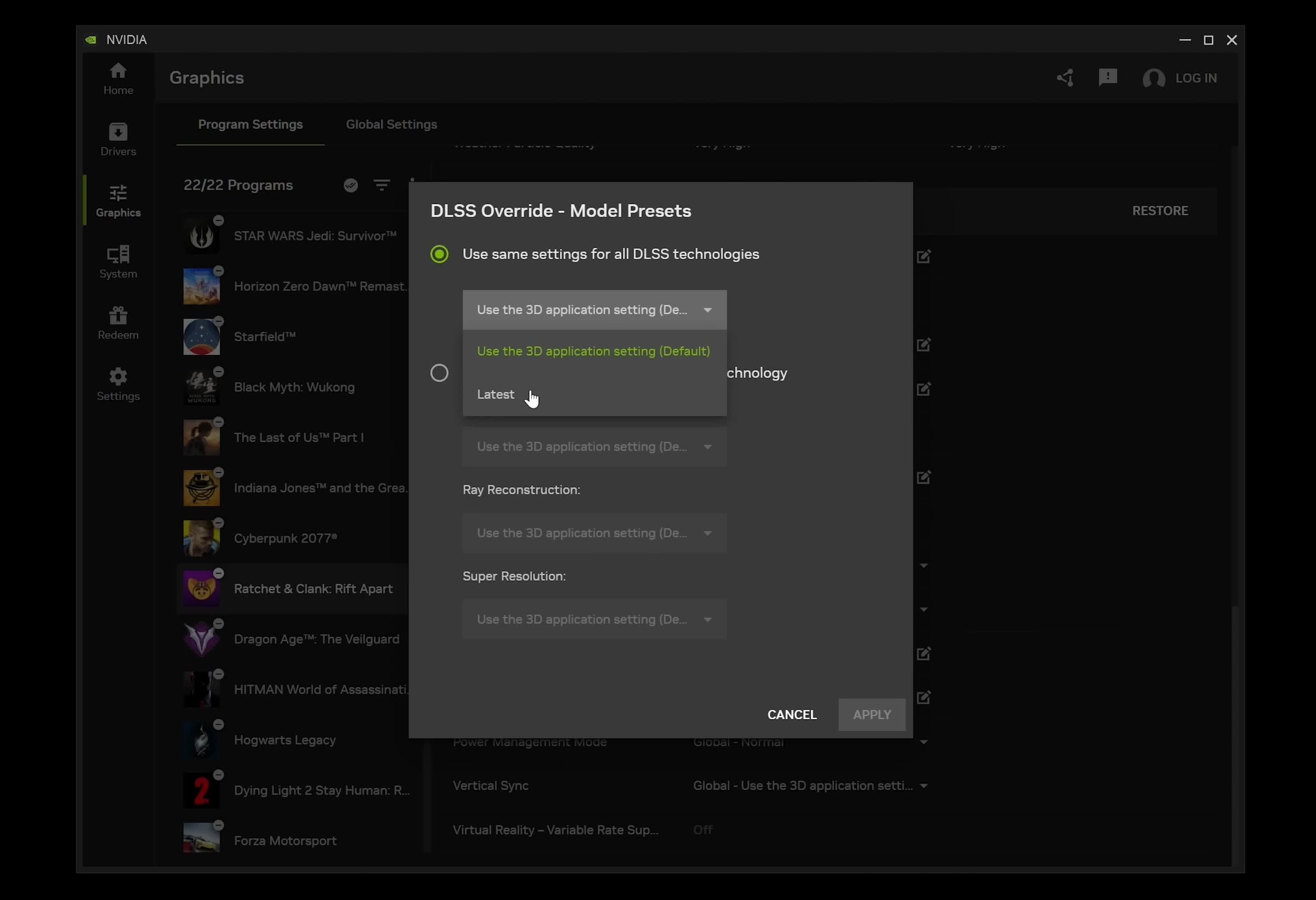The image size is (1316, 900).
Task: Select the different-settings-per-technology radio button
Action: pyautogui.click(x=439, y=373)
